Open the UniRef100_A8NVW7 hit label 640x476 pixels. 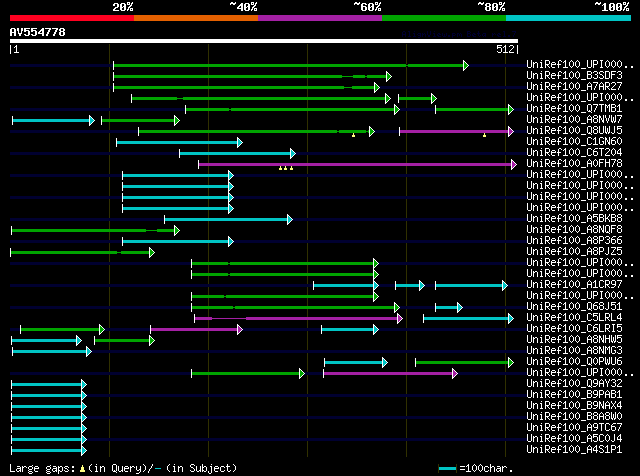click(574, 120)
